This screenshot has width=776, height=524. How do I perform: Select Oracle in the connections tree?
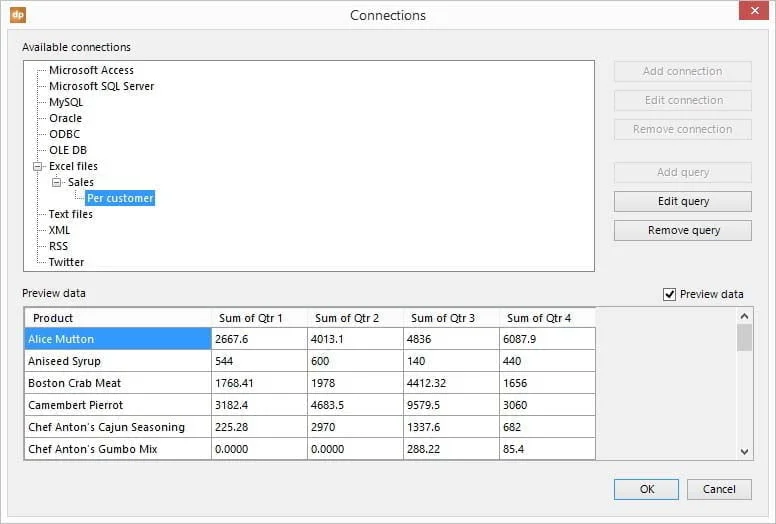click(65, 118)
